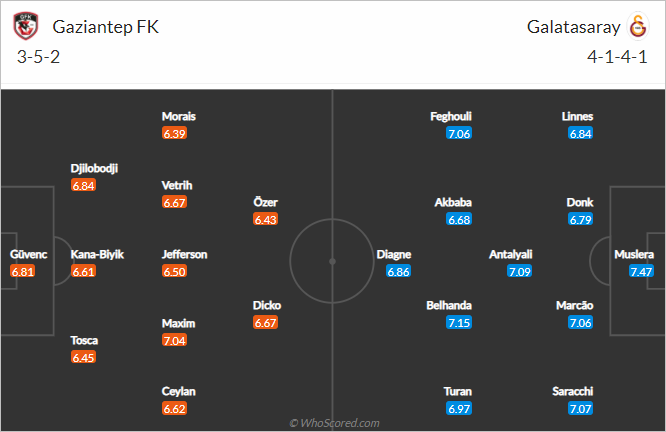Open Muslera's 7.47 rating badge
The image size is (666, 432).
pyautogui.click(x=641, y=271)
